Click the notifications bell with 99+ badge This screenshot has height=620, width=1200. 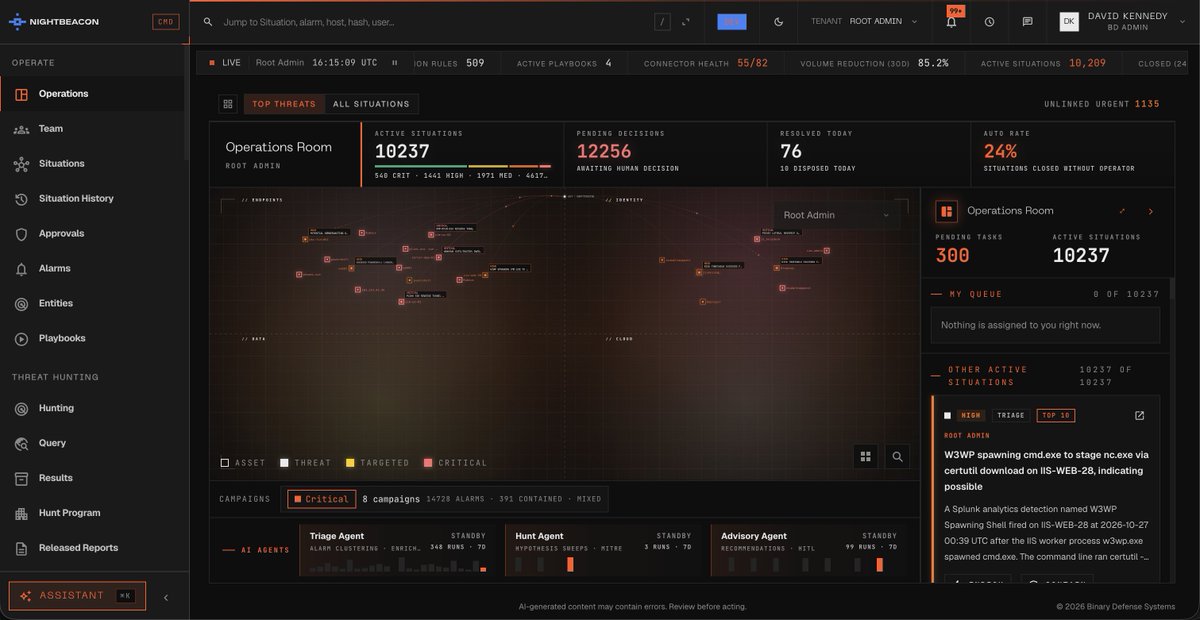(x=951, y=21)
